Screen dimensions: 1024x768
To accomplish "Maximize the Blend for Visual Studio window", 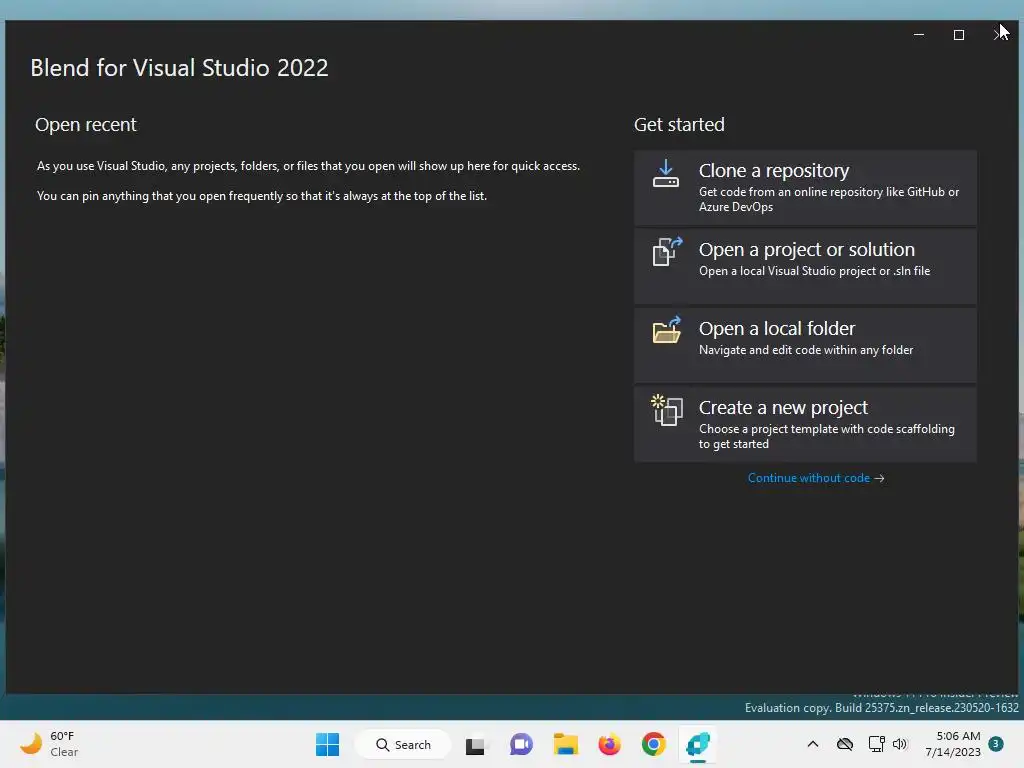I will tap(959, 35).
